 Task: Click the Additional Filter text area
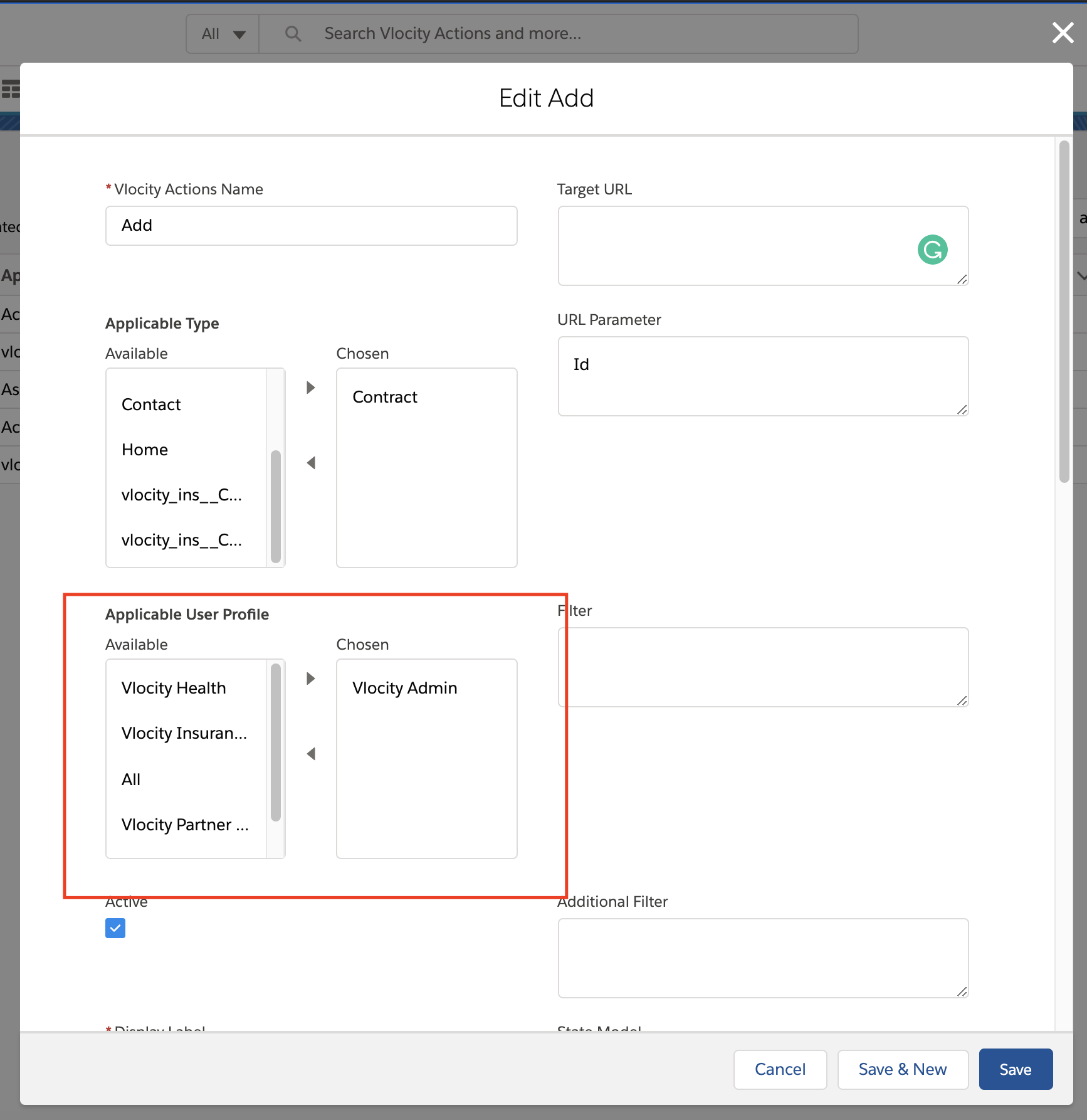[x=763, y=958]
